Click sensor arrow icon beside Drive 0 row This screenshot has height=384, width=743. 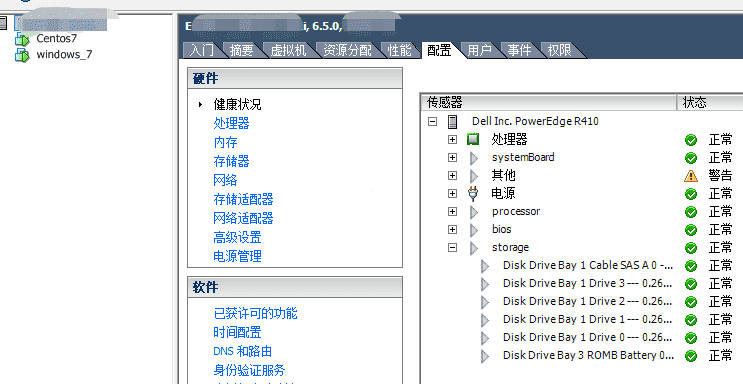click(x=485, y=338)
